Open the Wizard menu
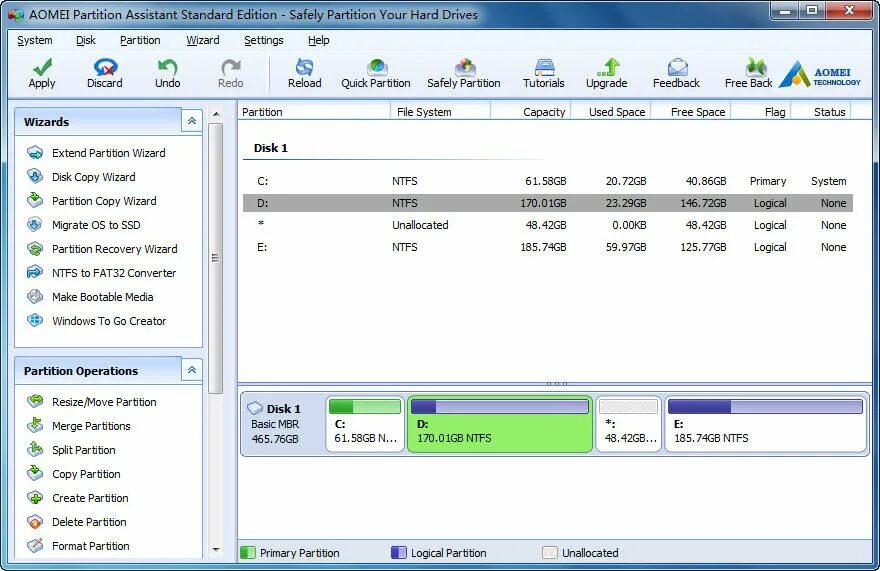The height and width of the screenshot is (571, 880). (x=203, y=40)
